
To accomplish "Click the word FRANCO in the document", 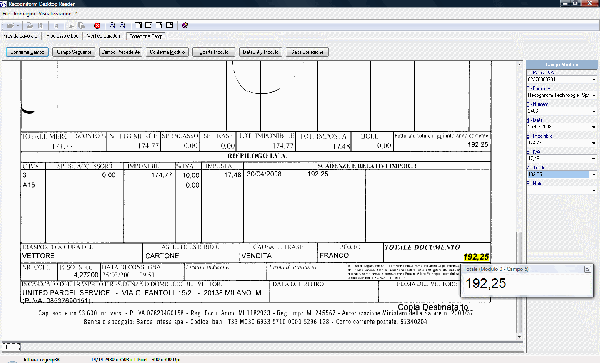I will [334, 255].
